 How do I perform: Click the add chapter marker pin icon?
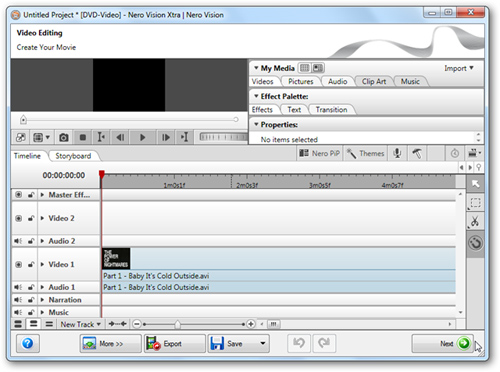(x=479, y=167)
